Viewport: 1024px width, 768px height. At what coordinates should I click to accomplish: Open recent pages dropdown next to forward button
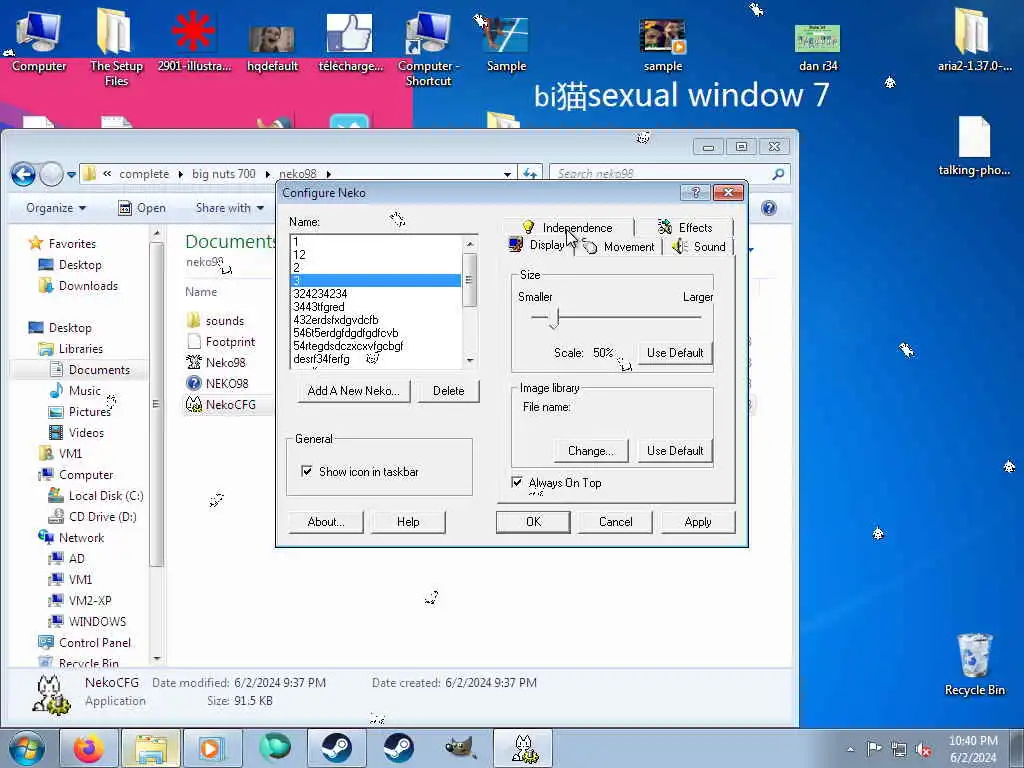[71, 175]
